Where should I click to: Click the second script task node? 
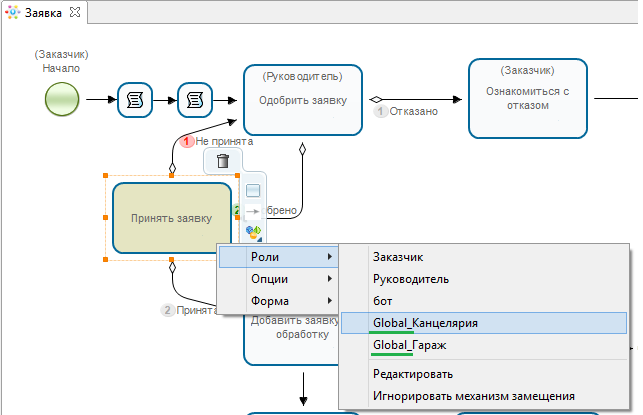pos(194,100)
